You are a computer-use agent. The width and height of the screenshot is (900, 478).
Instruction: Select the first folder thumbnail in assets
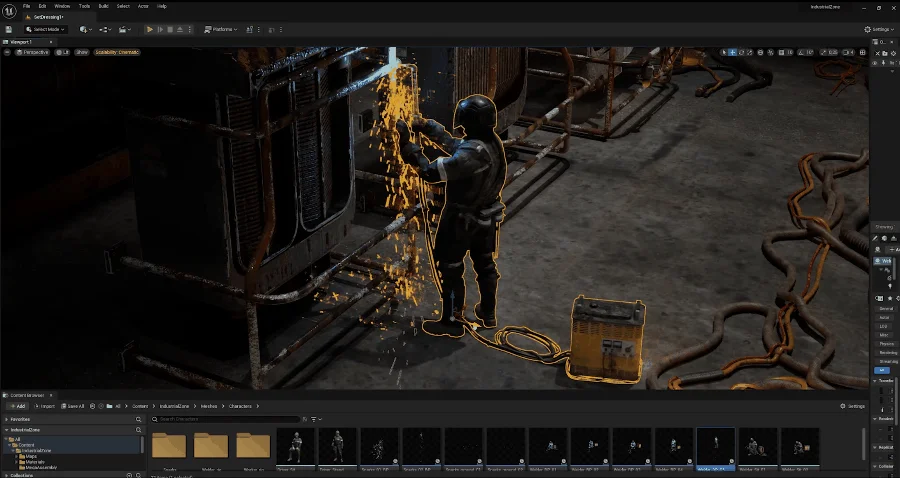click(x=169, y=446)
